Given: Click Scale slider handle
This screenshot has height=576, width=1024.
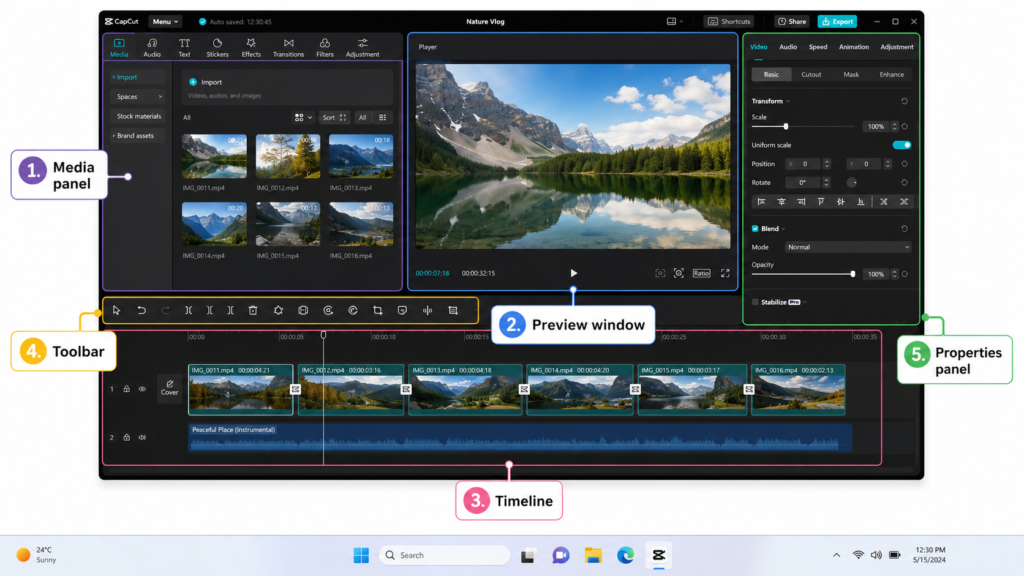Looking at the screenshot, I should (786, 127).
